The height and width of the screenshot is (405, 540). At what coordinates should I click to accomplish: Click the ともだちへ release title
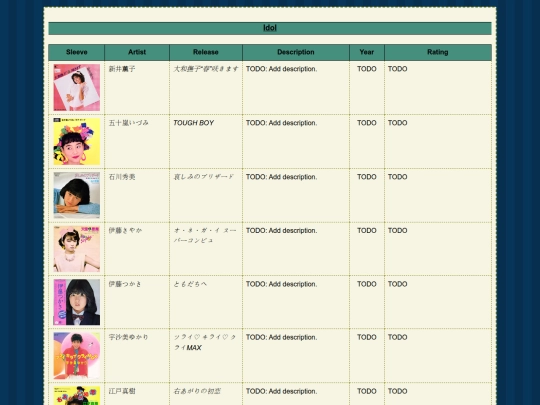(x=190, y=284)
